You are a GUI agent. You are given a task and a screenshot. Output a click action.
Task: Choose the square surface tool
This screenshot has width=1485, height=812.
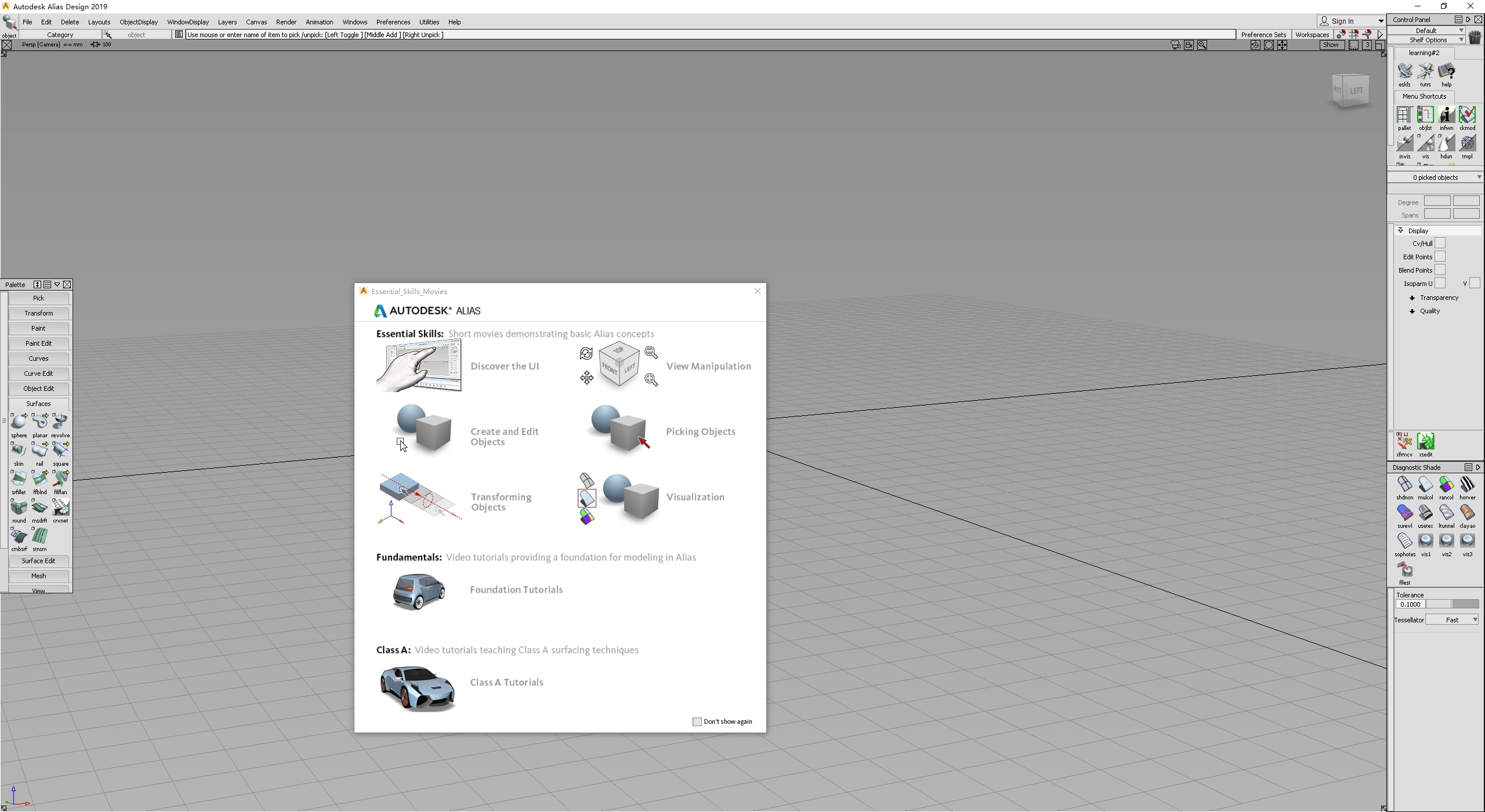click(x=60, y=451)
